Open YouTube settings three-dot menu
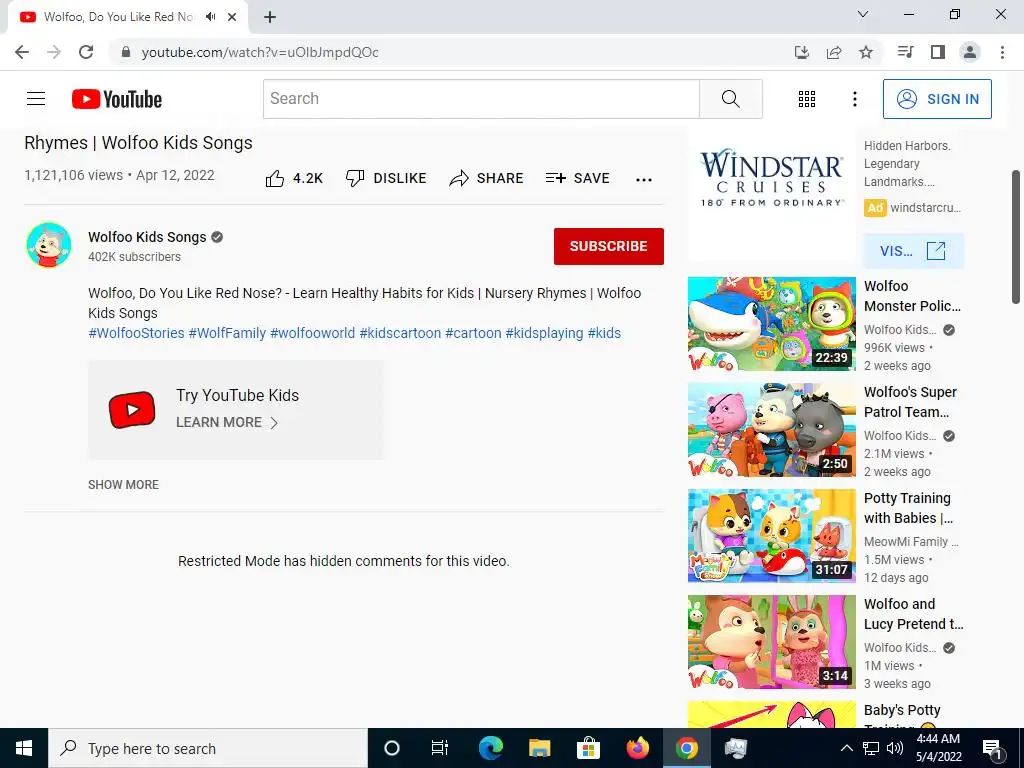Screen dimensions: 1024x768 [854, 99]
